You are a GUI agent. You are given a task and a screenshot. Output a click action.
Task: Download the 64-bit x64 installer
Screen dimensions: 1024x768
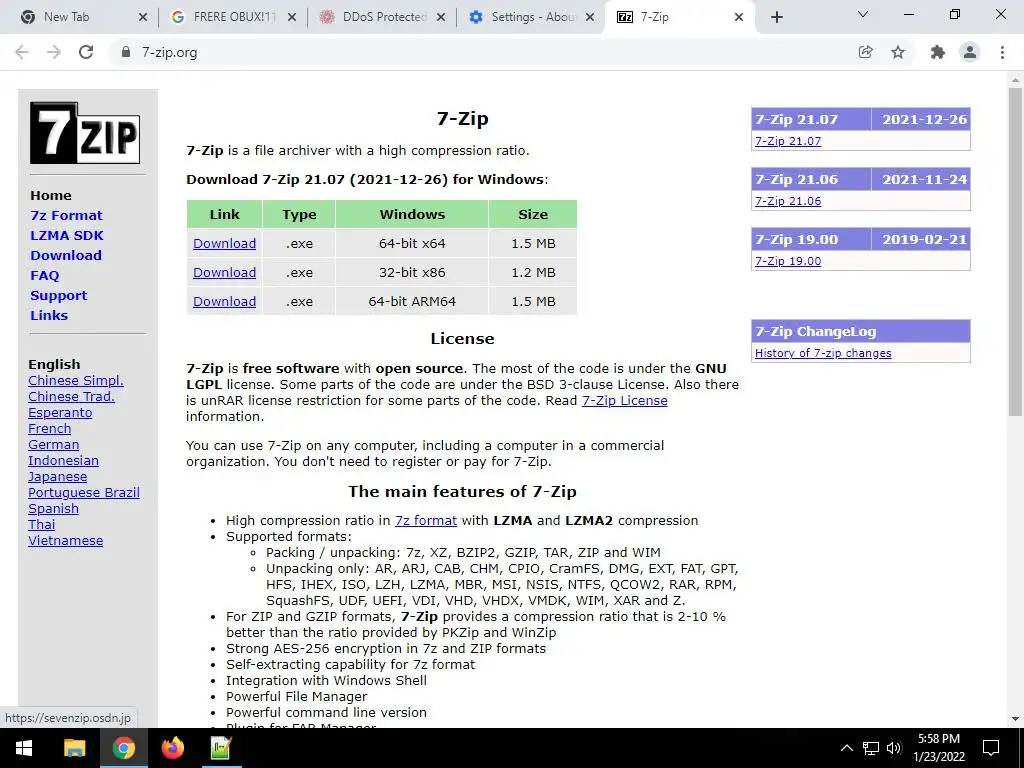[225, 244]
